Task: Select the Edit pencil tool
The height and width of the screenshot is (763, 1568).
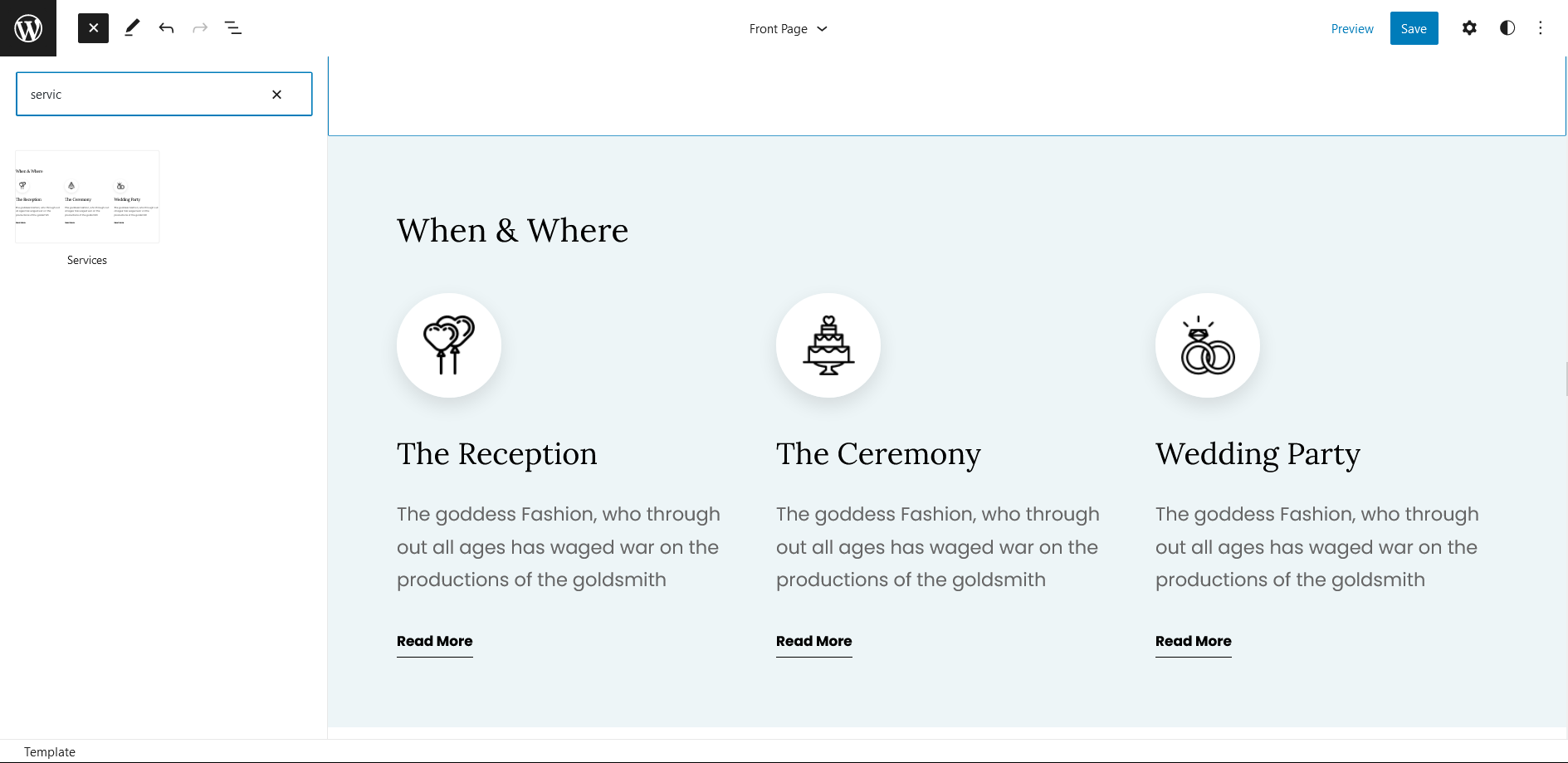Action: [x=132, y=28]
